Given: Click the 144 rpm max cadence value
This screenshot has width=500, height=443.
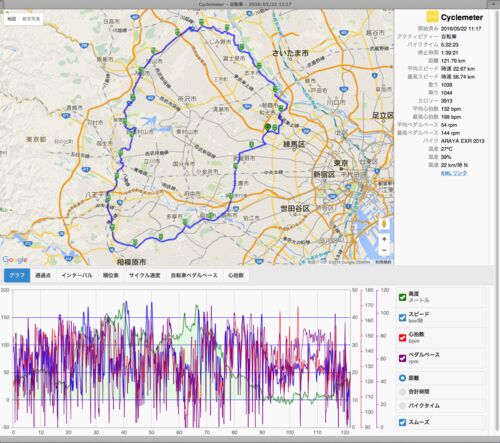Looking at the screenshot, I should [450, 133].
